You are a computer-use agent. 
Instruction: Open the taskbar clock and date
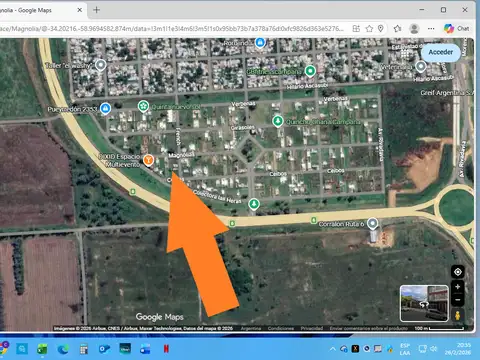point(458,349)
